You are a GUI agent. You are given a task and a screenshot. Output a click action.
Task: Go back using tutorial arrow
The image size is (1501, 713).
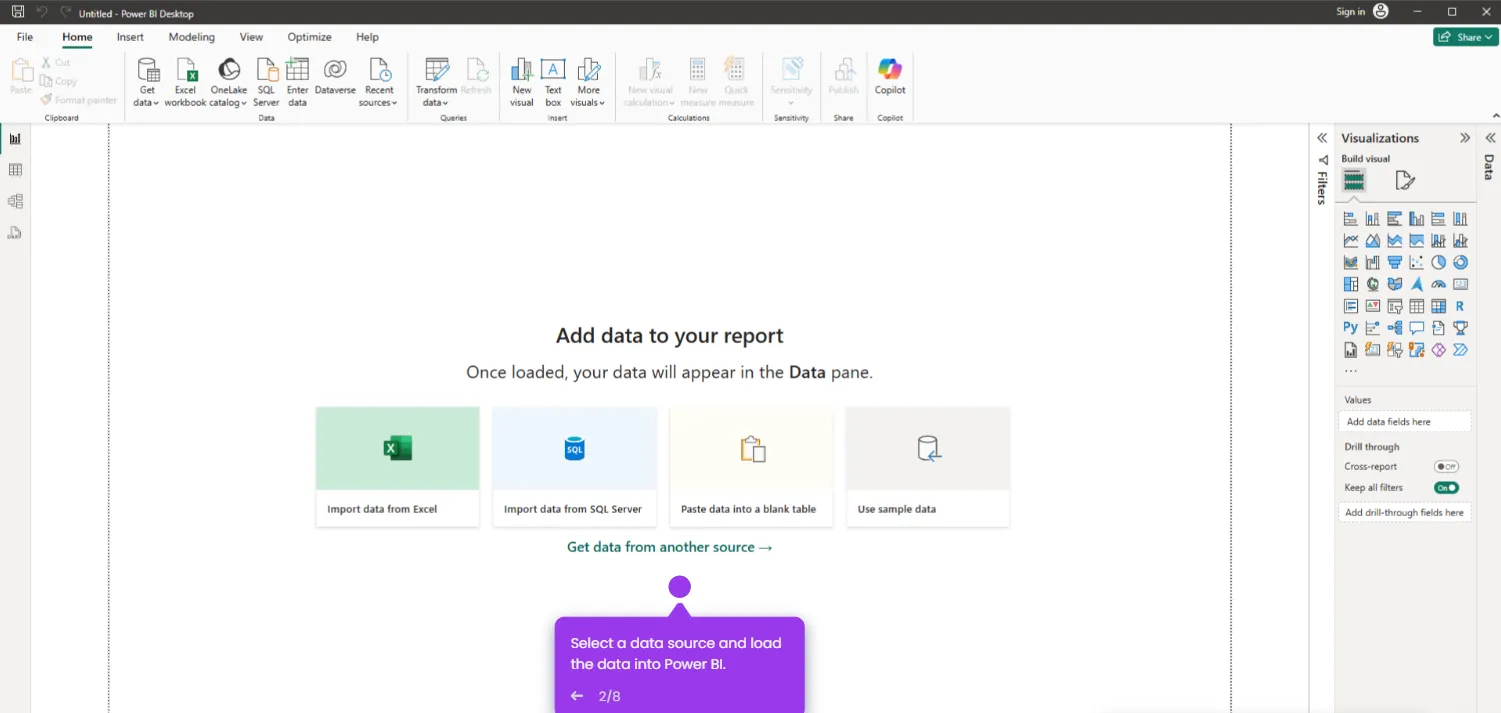point(577,696)
